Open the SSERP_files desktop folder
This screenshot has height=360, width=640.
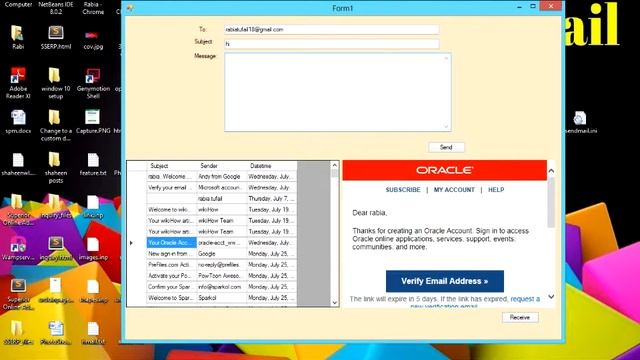coord(17,333)
